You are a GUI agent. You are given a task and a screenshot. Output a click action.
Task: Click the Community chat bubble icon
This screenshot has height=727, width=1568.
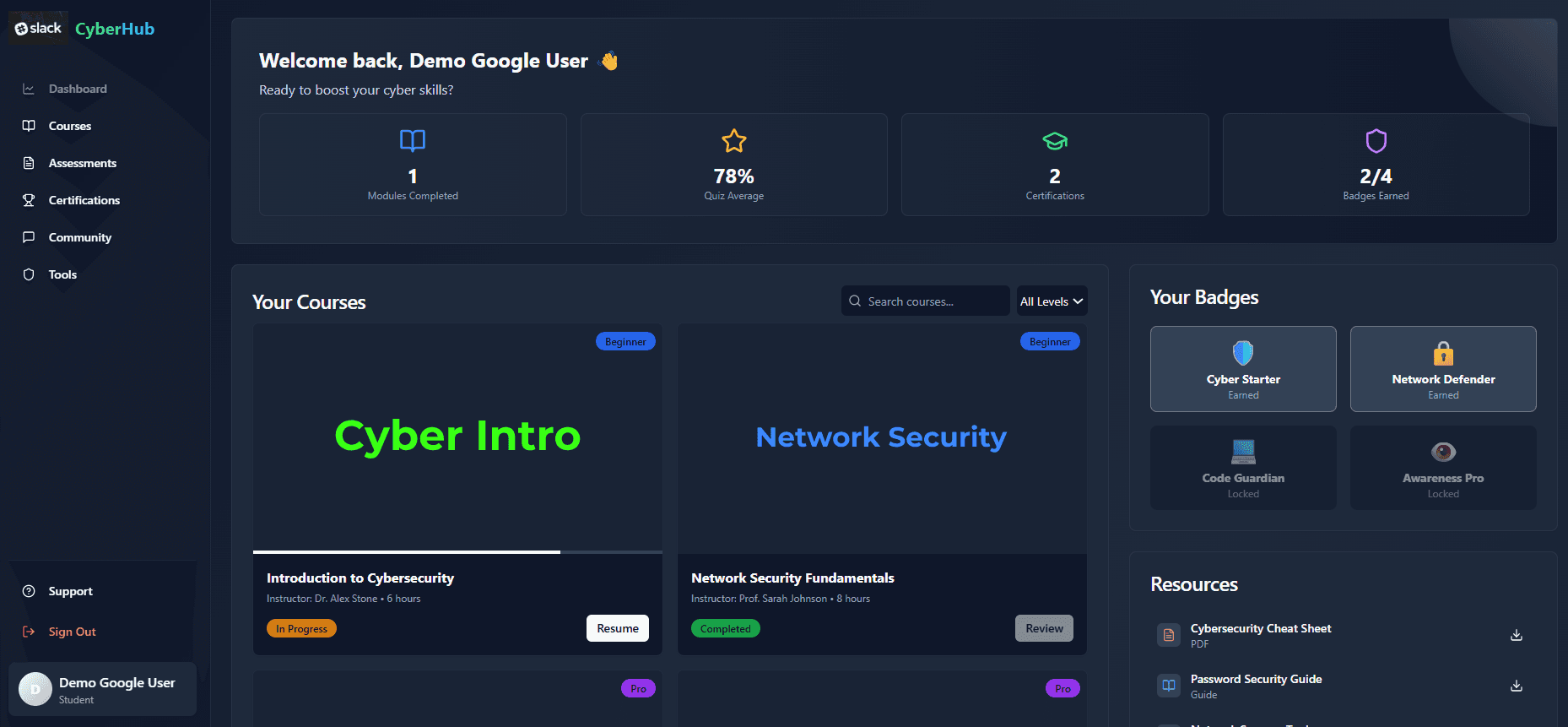tap(29, 237)
